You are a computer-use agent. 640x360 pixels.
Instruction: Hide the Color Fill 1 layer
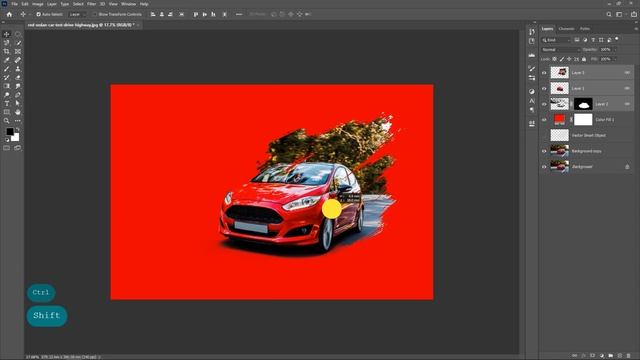[544, 120]
